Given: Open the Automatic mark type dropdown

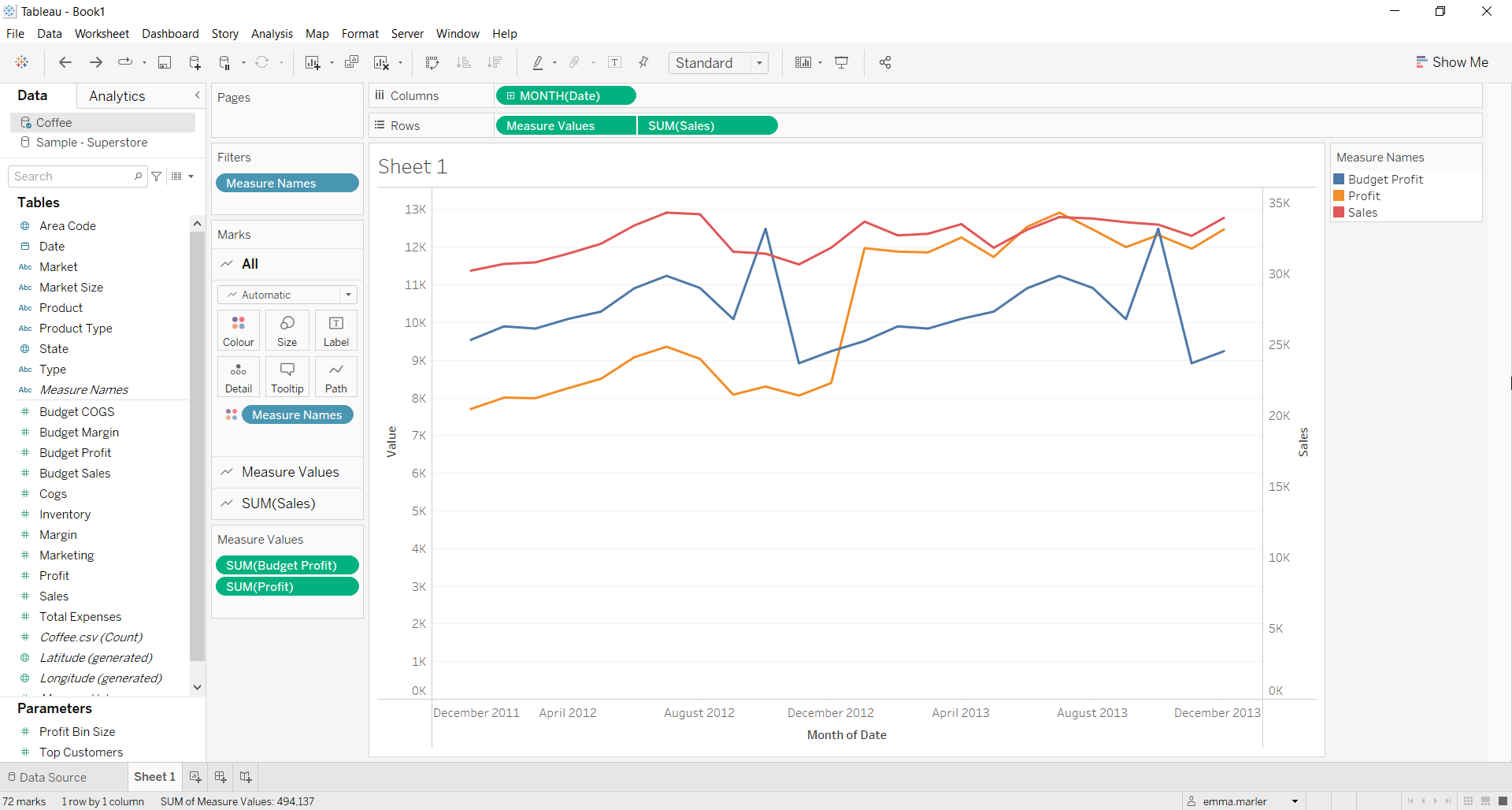Looking at the screenshot, I should 347,295.
